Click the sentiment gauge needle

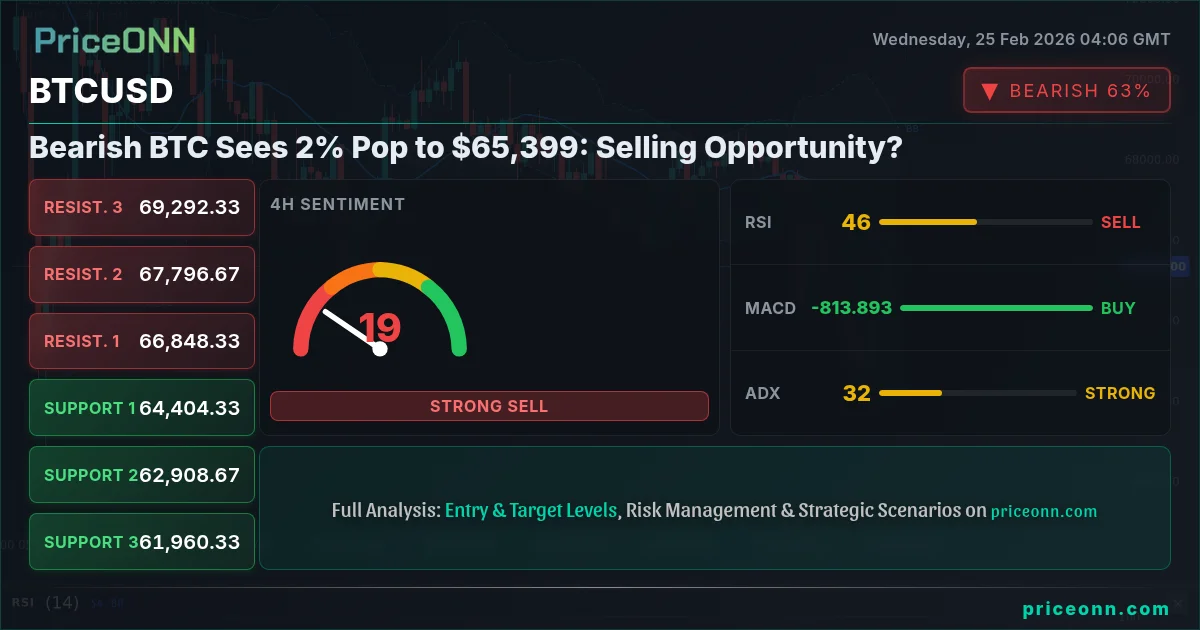[x=351, y=330]
